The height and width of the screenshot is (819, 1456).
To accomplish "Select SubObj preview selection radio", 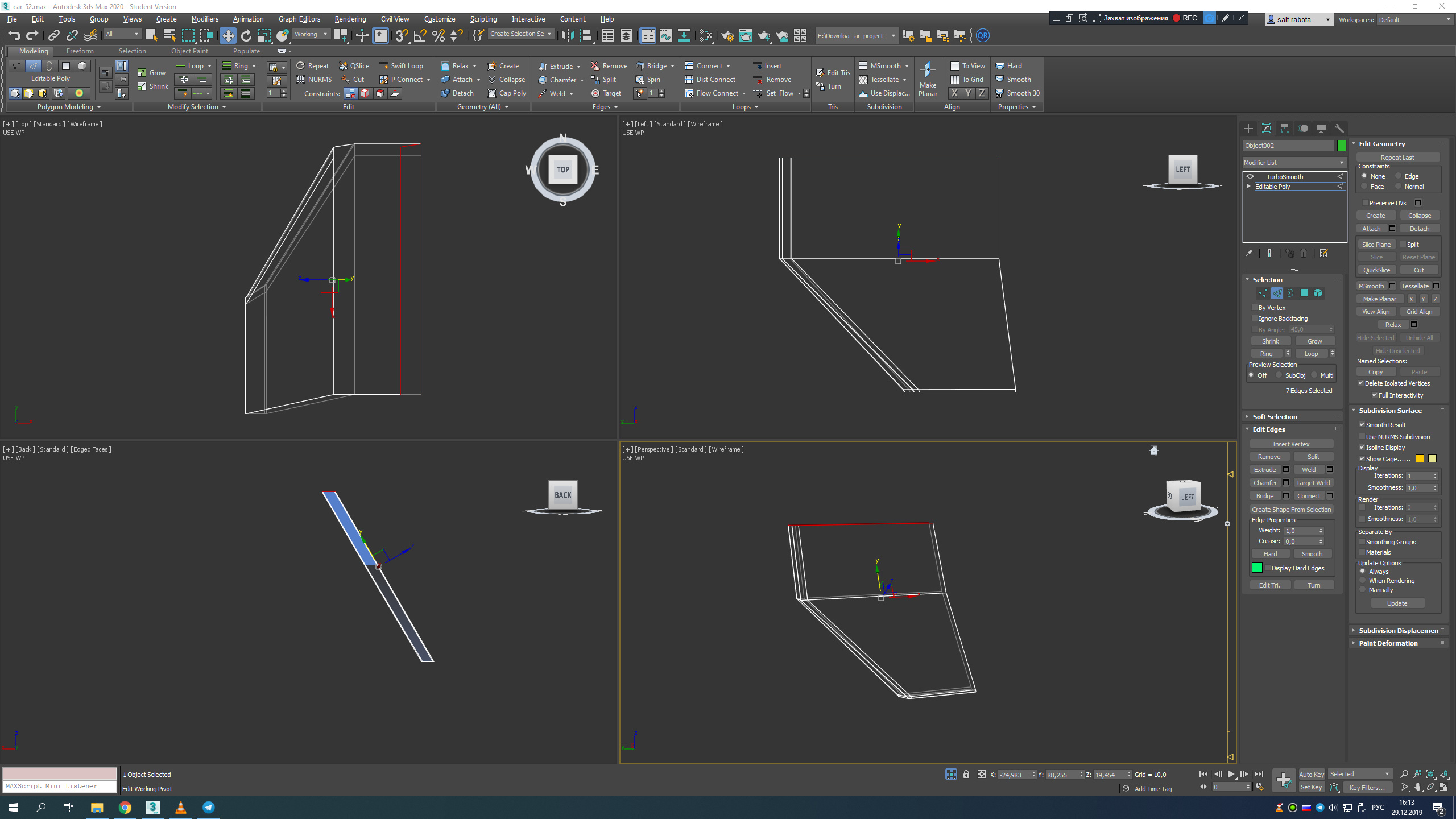I will [1279, 375].
